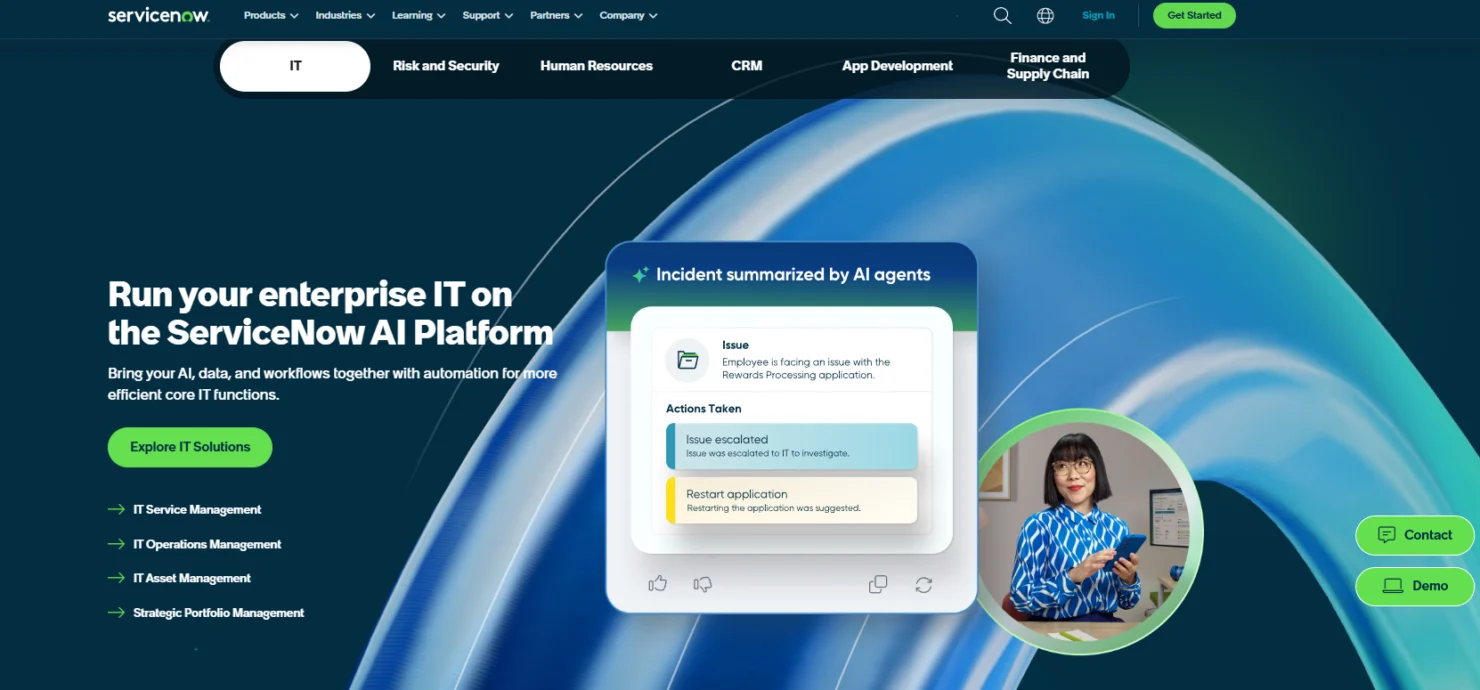Click the Restart application action card
Screen dimensions: 1480x690
(791, 500)
